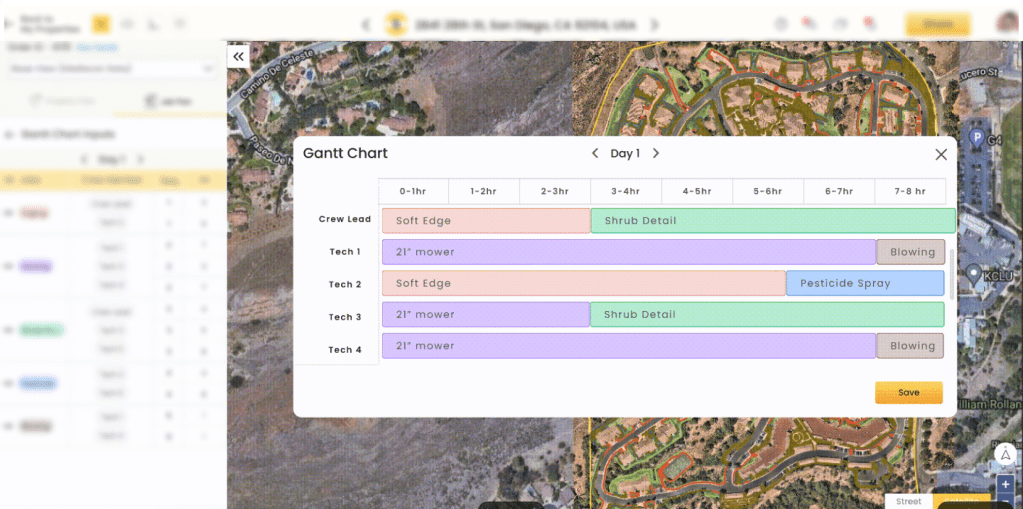Click the KCLU location pin on map
The width and height of the screenshot is (1023, 509).
[974, 273]
